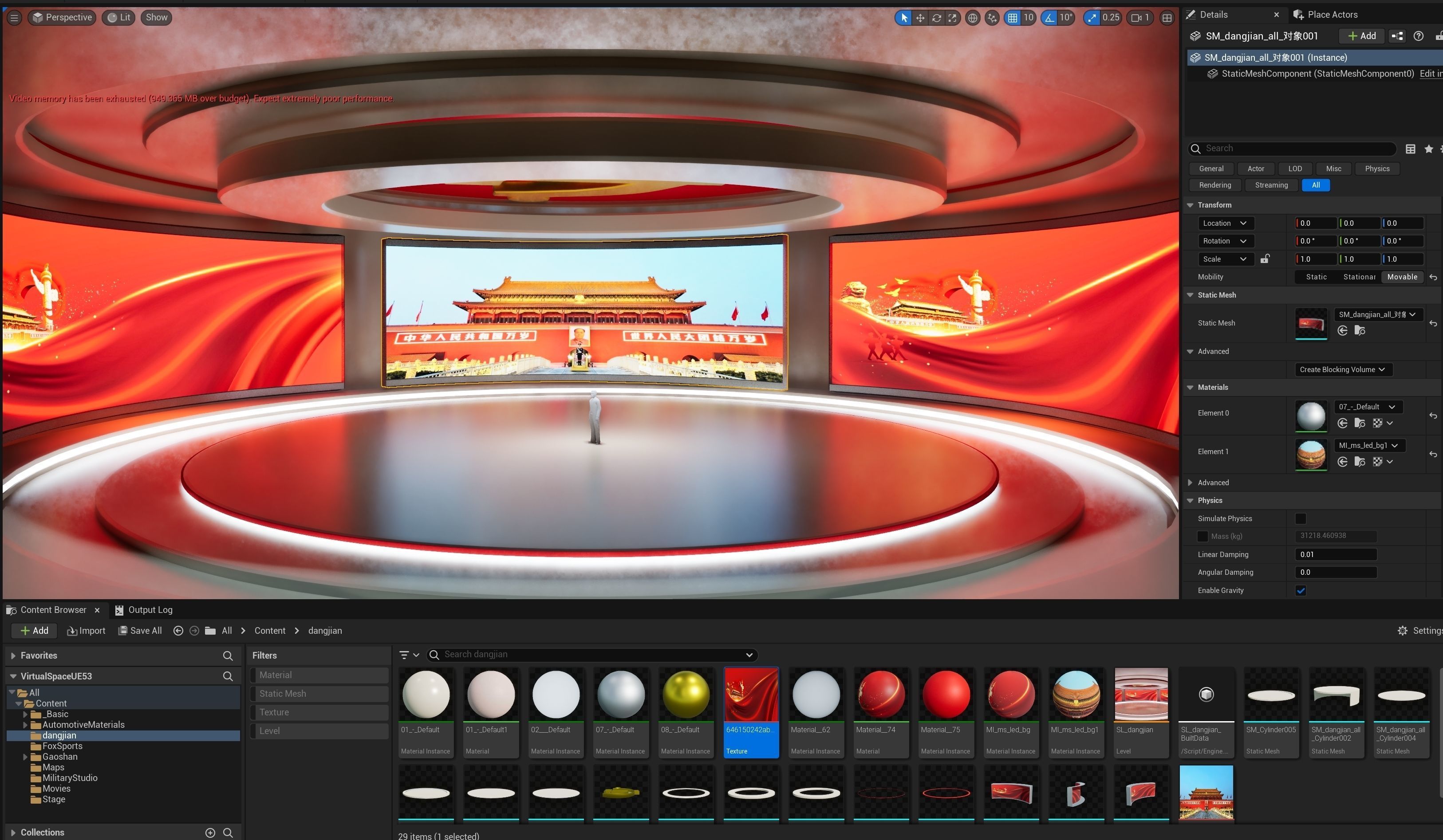Select the Rotate transform tool
Viewport: 1443px width, 840px height.
(936, 18)
